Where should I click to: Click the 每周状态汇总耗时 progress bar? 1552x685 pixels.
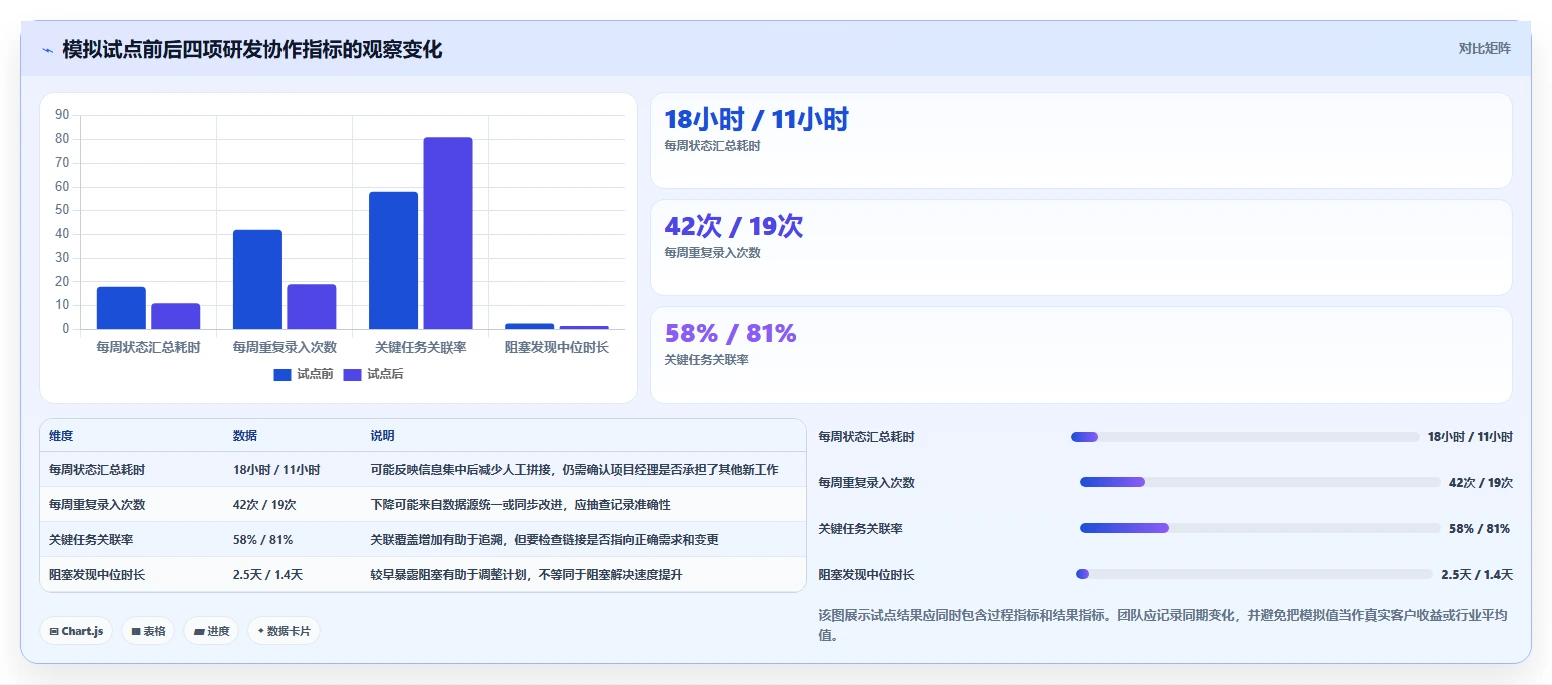(1245, 437)
